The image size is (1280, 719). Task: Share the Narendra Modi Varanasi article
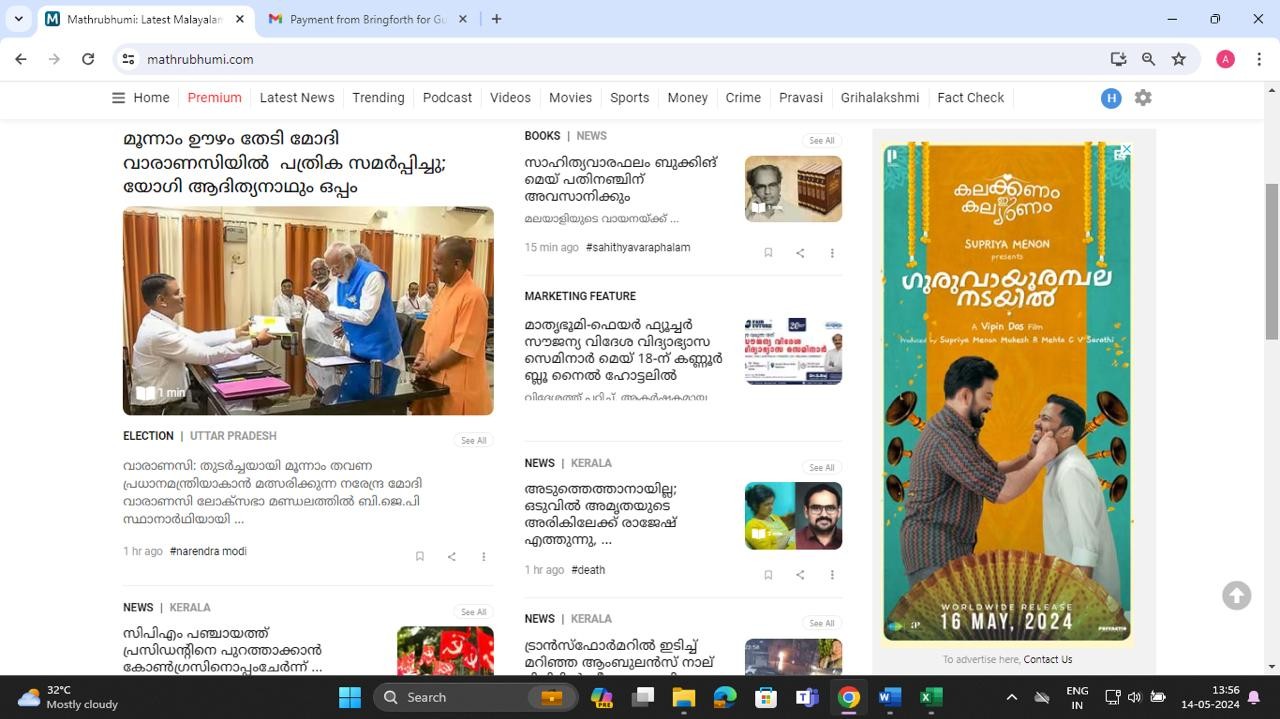pyautogui.click(x=452, y=557)
